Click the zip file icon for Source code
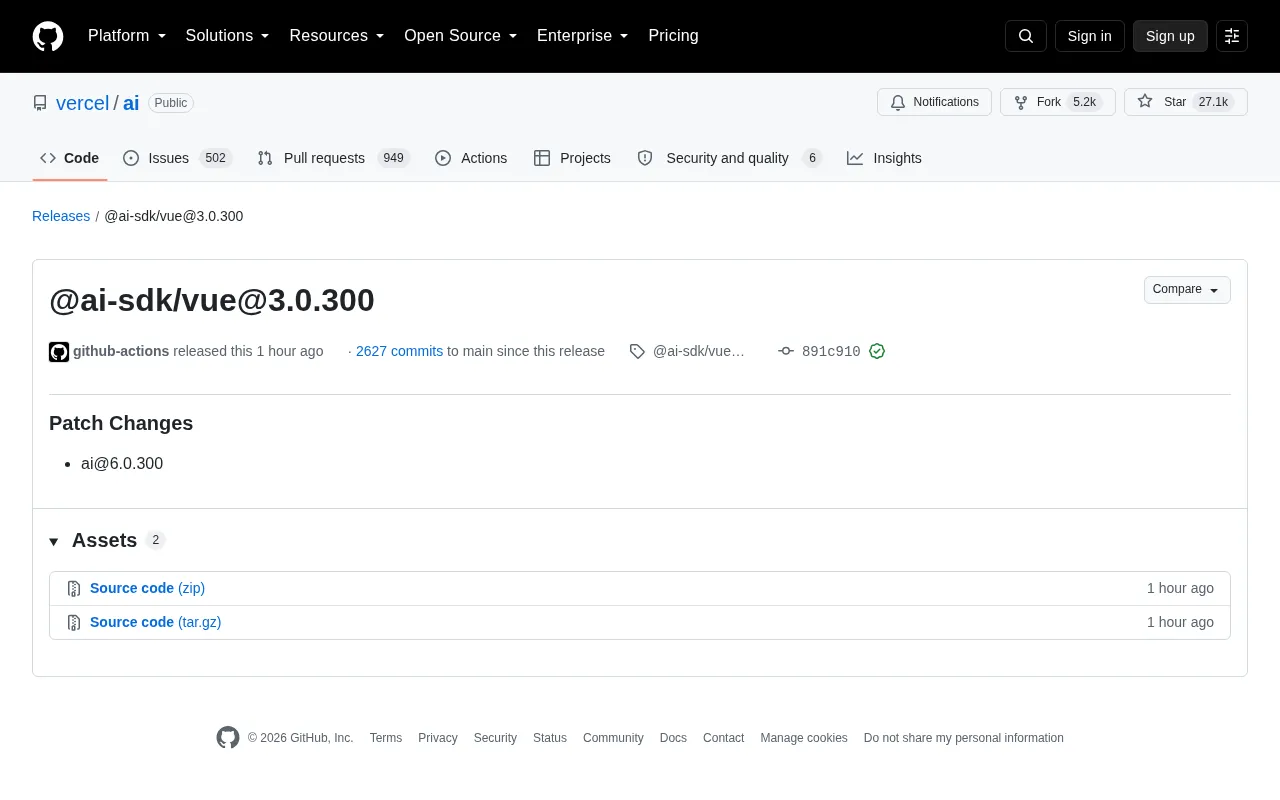Image resolution: width=1280 pixels, height=800 pixels. pyautogui.click(x=74, y=589)
